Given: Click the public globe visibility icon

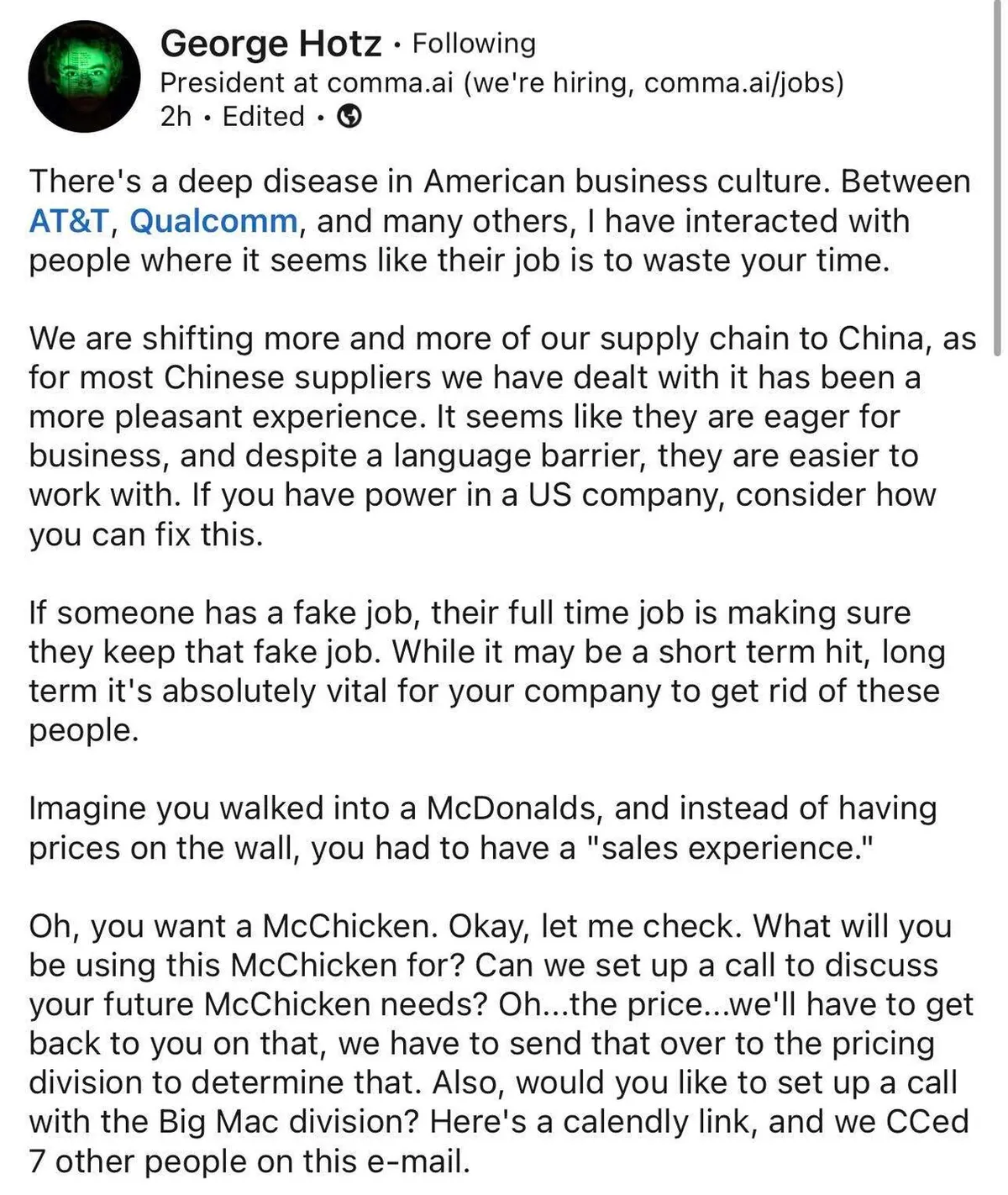Looking at the screenshot, I should (349, 116).
